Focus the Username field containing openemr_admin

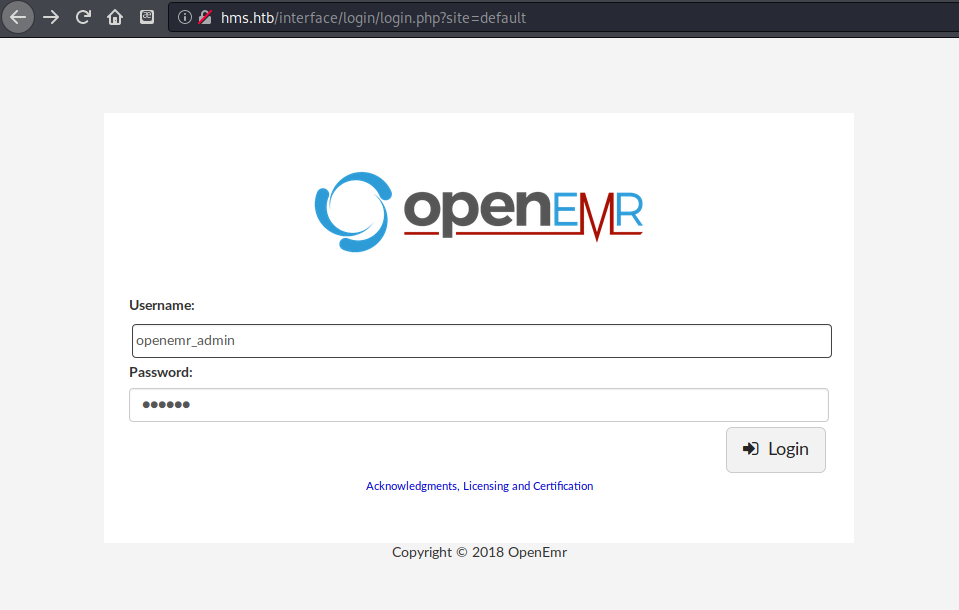(482, 341)
